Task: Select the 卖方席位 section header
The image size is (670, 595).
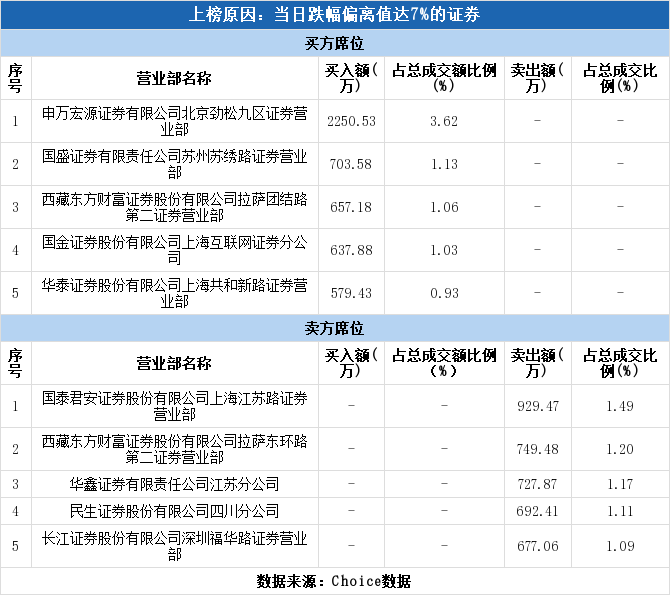Action: (x=334, y=328)
